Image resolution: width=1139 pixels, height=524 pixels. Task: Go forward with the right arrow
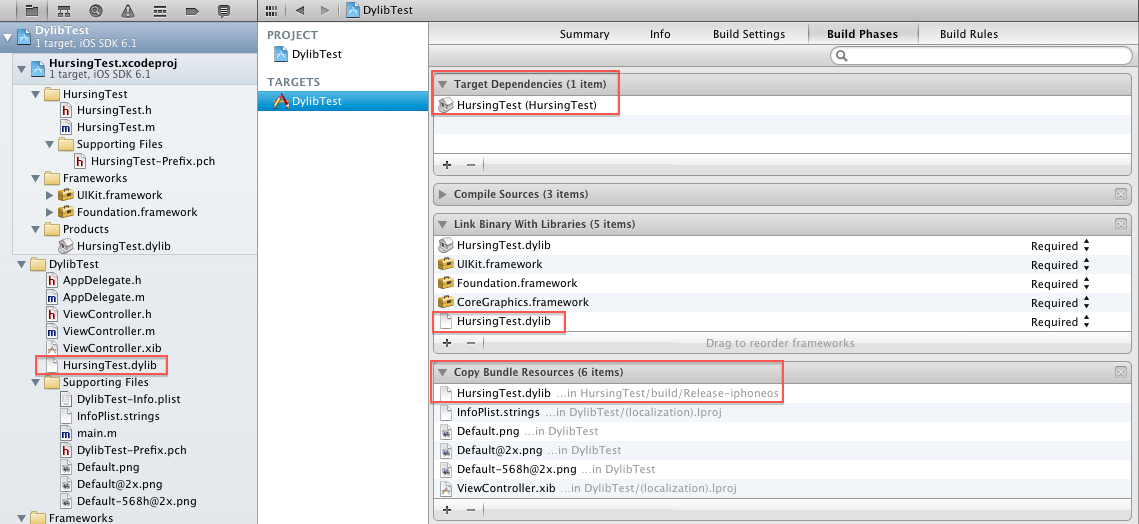324,10
